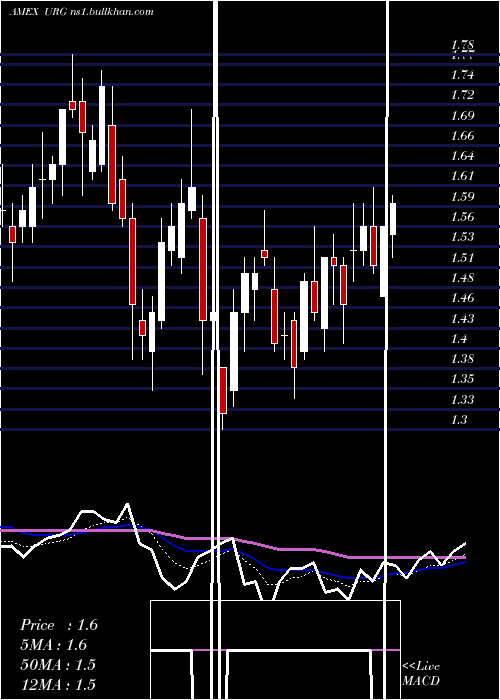Click the 1.3 price level label

point(459,420)
